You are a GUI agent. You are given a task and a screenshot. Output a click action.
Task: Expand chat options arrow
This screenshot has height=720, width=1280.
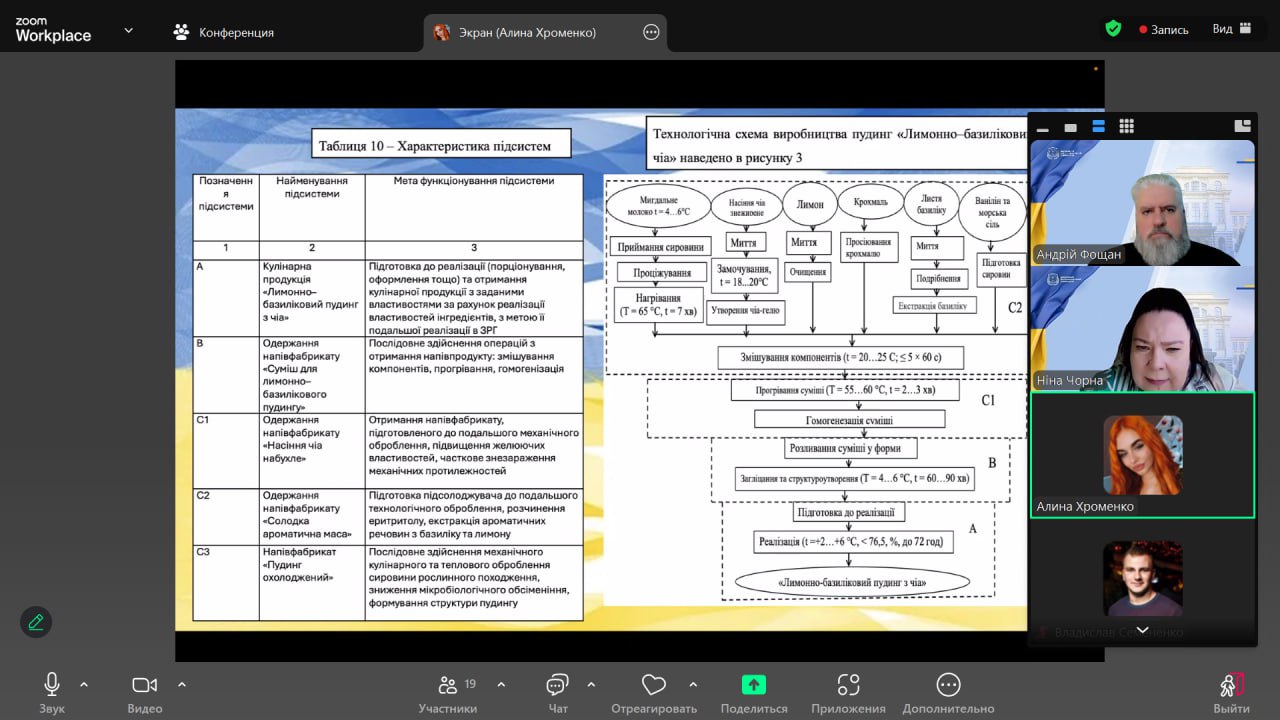(591, 685)
